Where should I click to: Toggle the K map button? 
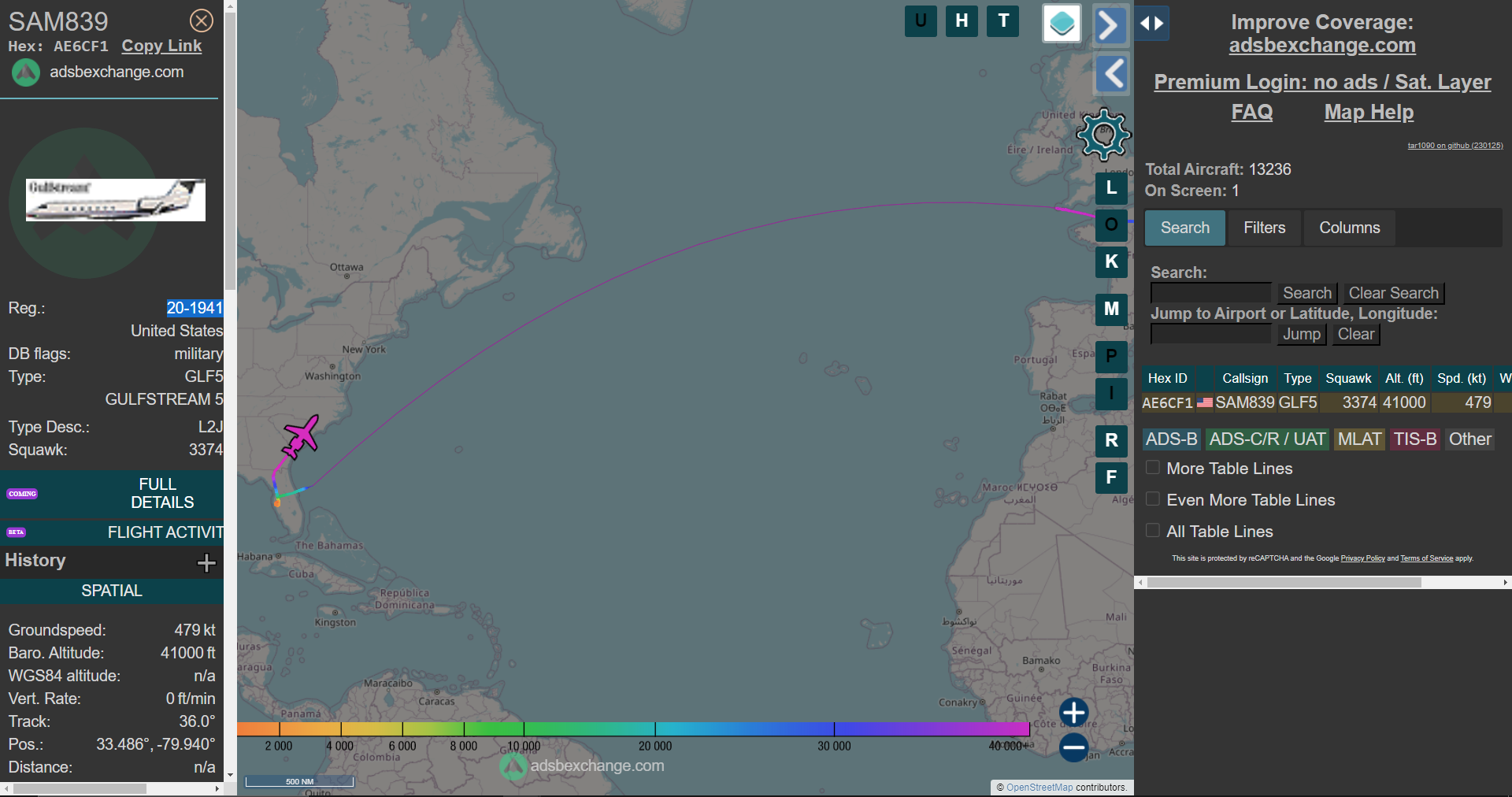click(1111, 261)
